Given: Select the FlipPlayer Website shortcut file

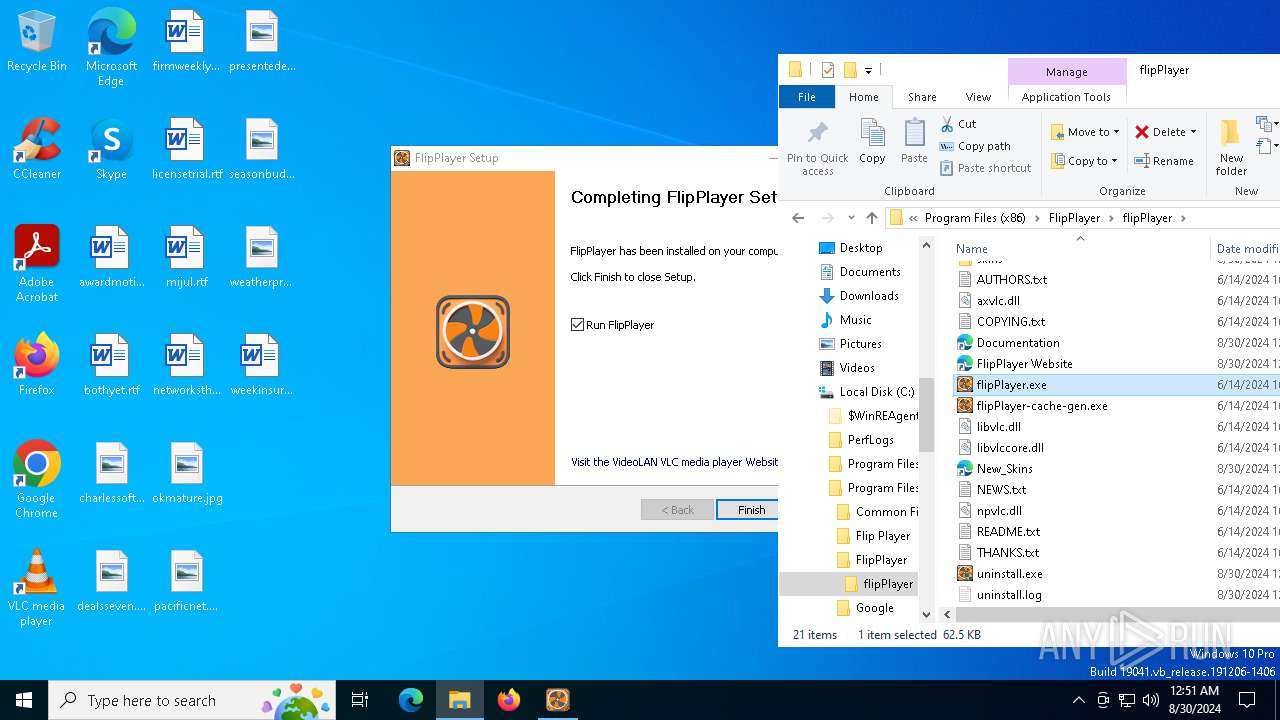Looking at the screenshot, I should [x=1024, y=364].
